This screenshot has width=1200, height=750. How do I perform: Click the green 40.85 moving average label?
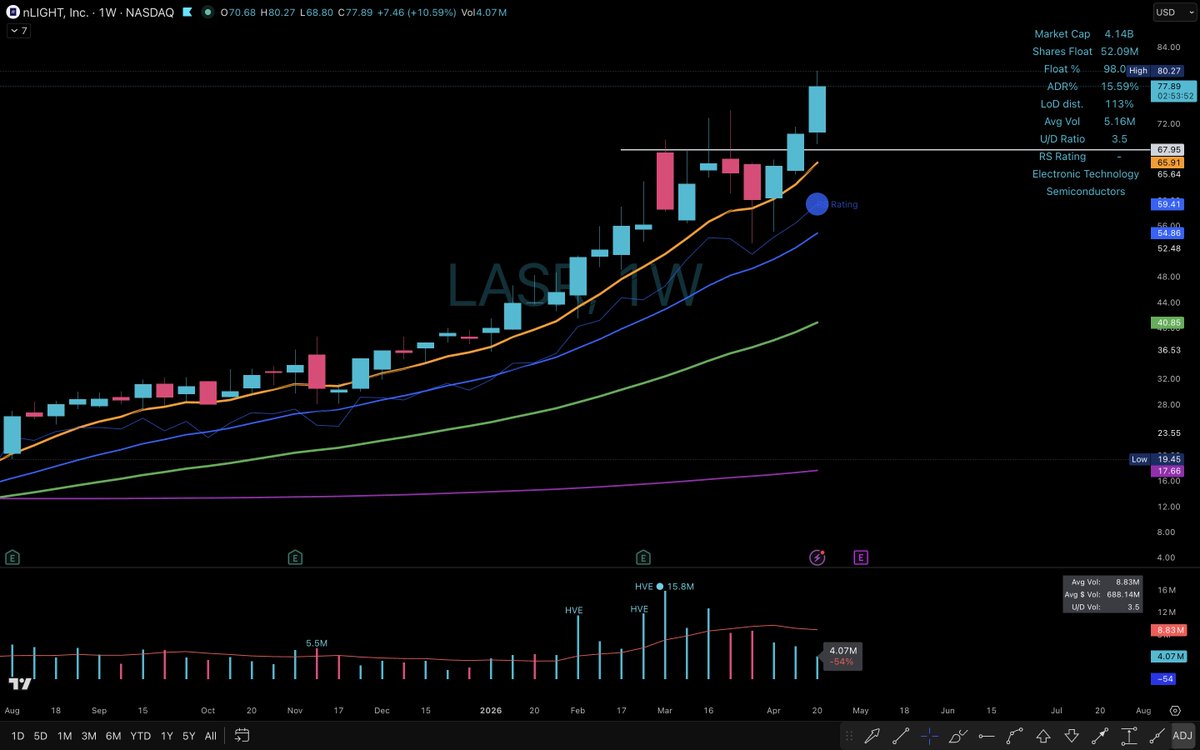tap(1169, 323)
